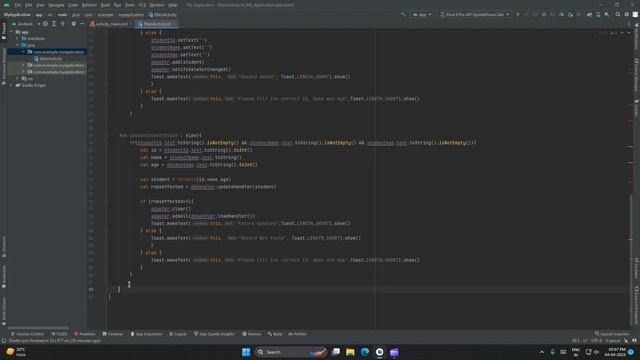Screen dimensions: 640x360
Task: Open the weather widget on taskbar
Action: pyautogui.click(x=16, y=352)
